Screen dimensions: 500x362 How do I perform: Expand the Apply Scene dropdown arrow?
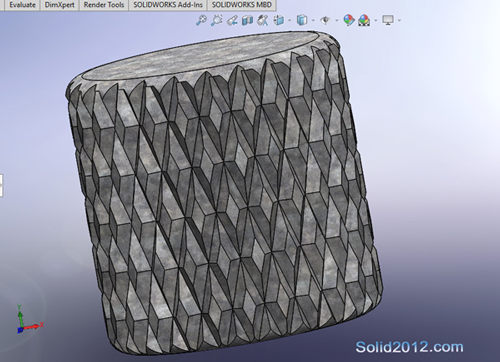pos(376,21)
